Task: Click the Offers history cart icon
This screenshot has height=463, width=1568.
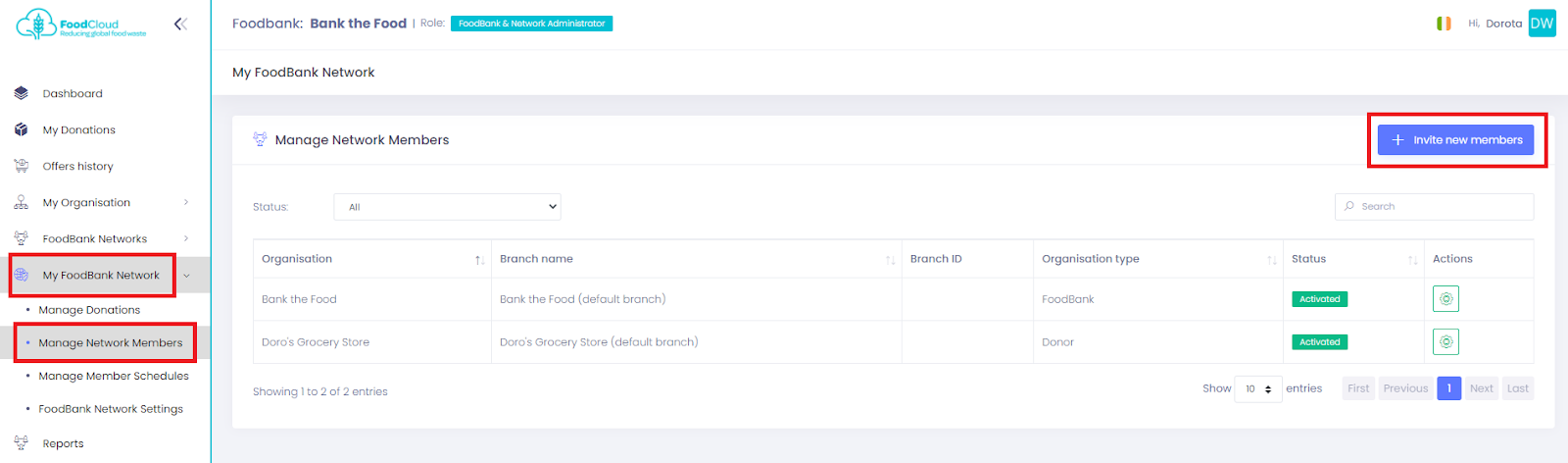Action: point(21,166)
